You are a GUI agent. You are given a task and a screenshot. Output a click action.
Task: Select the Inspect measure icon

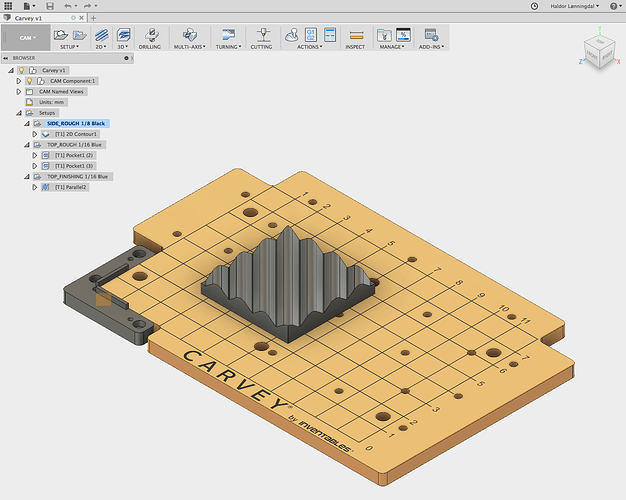(356, 36)
